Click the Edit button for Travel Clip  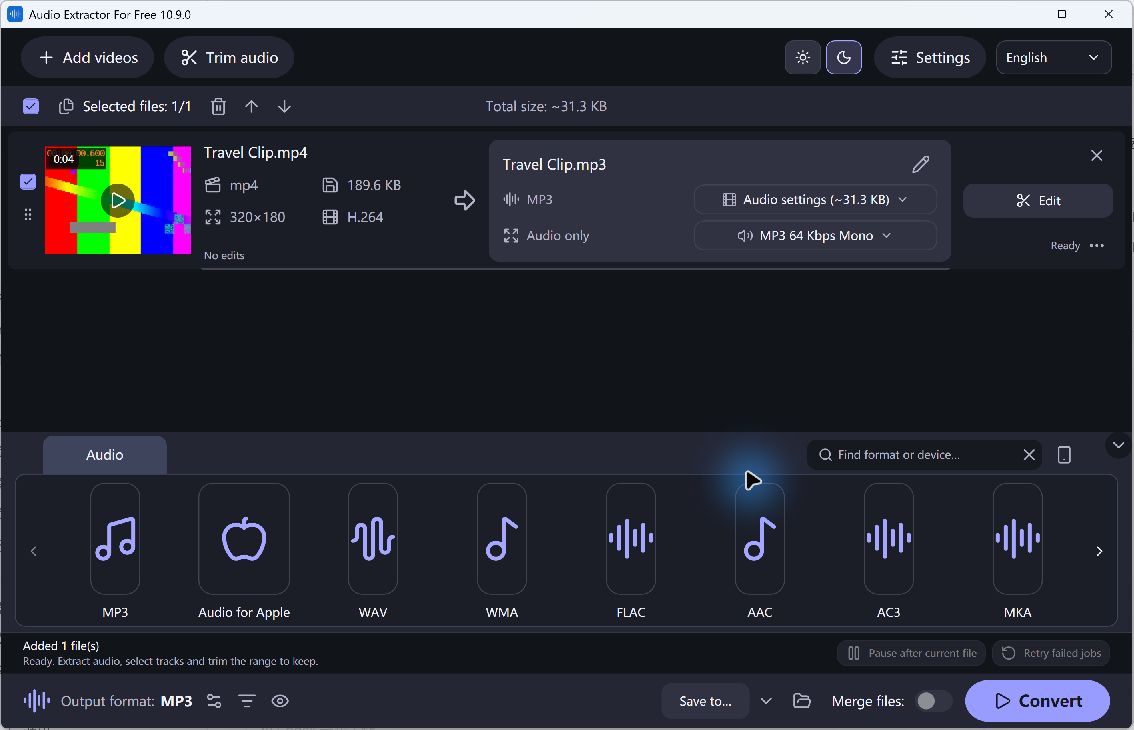tap(1038, 200)
